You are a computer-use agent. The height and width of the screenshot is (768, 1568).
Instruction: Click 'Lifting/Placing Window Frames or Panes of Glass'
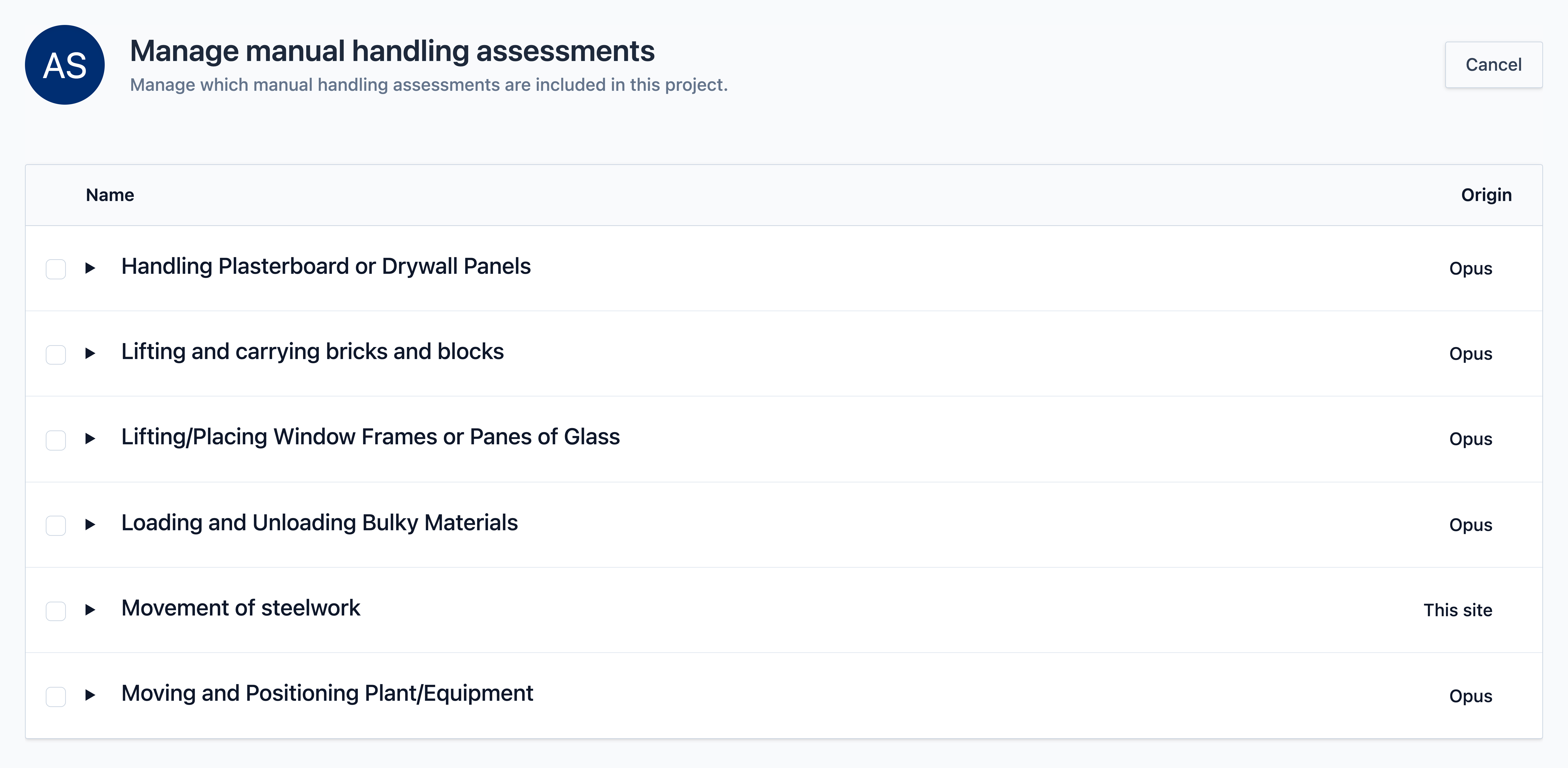[371, 437]
